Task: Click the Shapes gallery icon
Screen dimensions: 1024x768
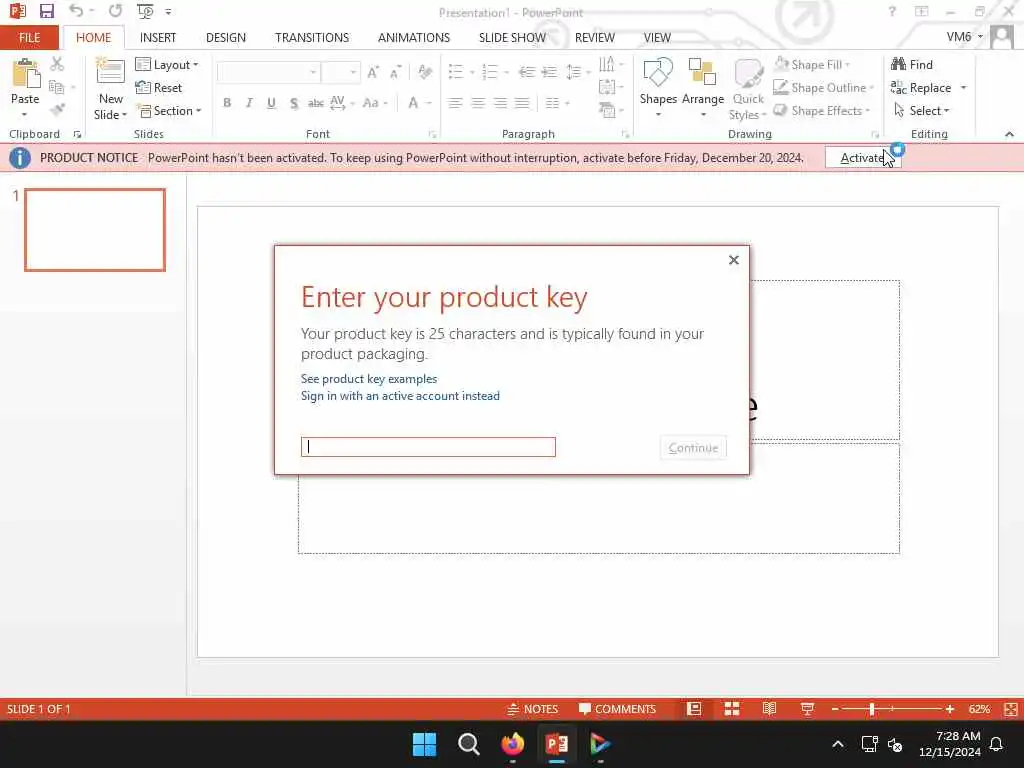Action: [x=658, y=72]
